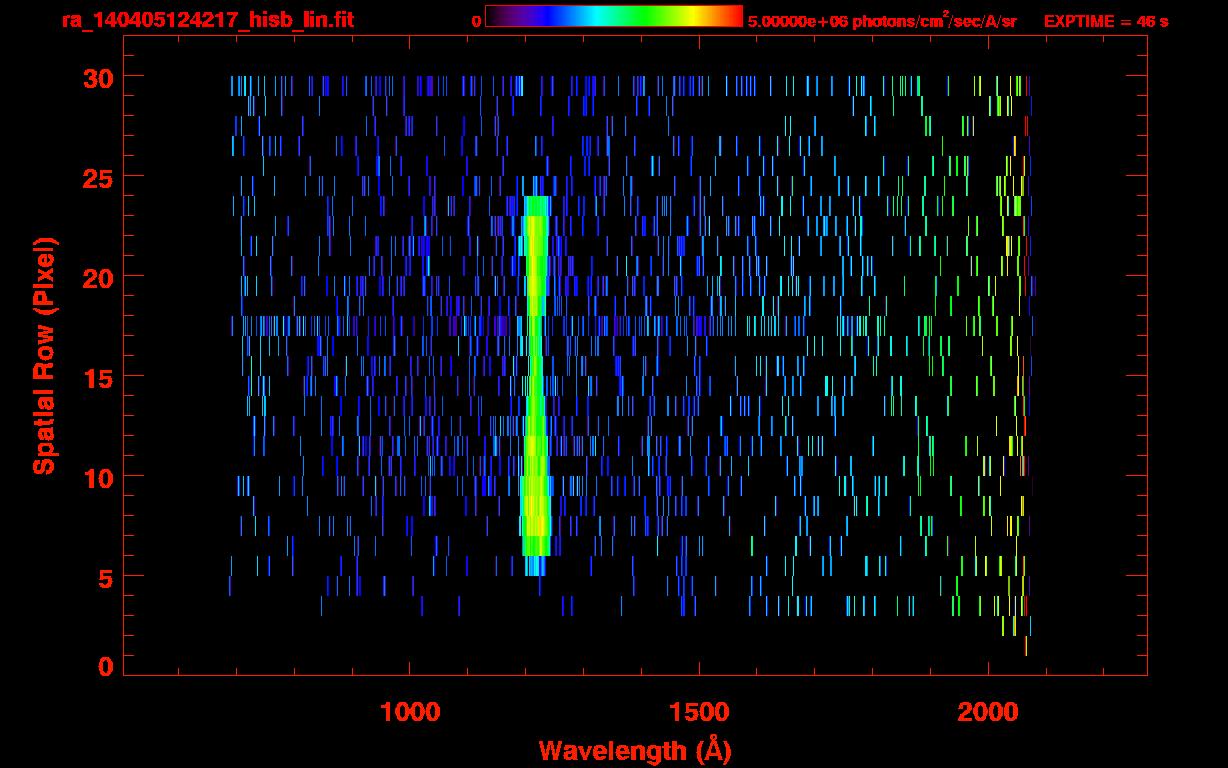Click the y-axis tick label 10

pyautogui.click(x=98, y=477)
